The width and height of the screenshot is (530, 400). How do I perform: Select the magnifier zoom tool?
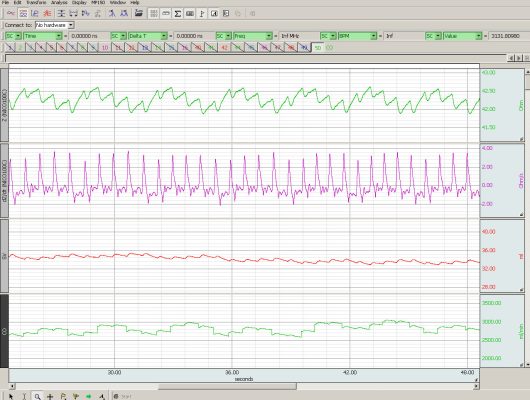pyautogui.click(x=37, y=396)
